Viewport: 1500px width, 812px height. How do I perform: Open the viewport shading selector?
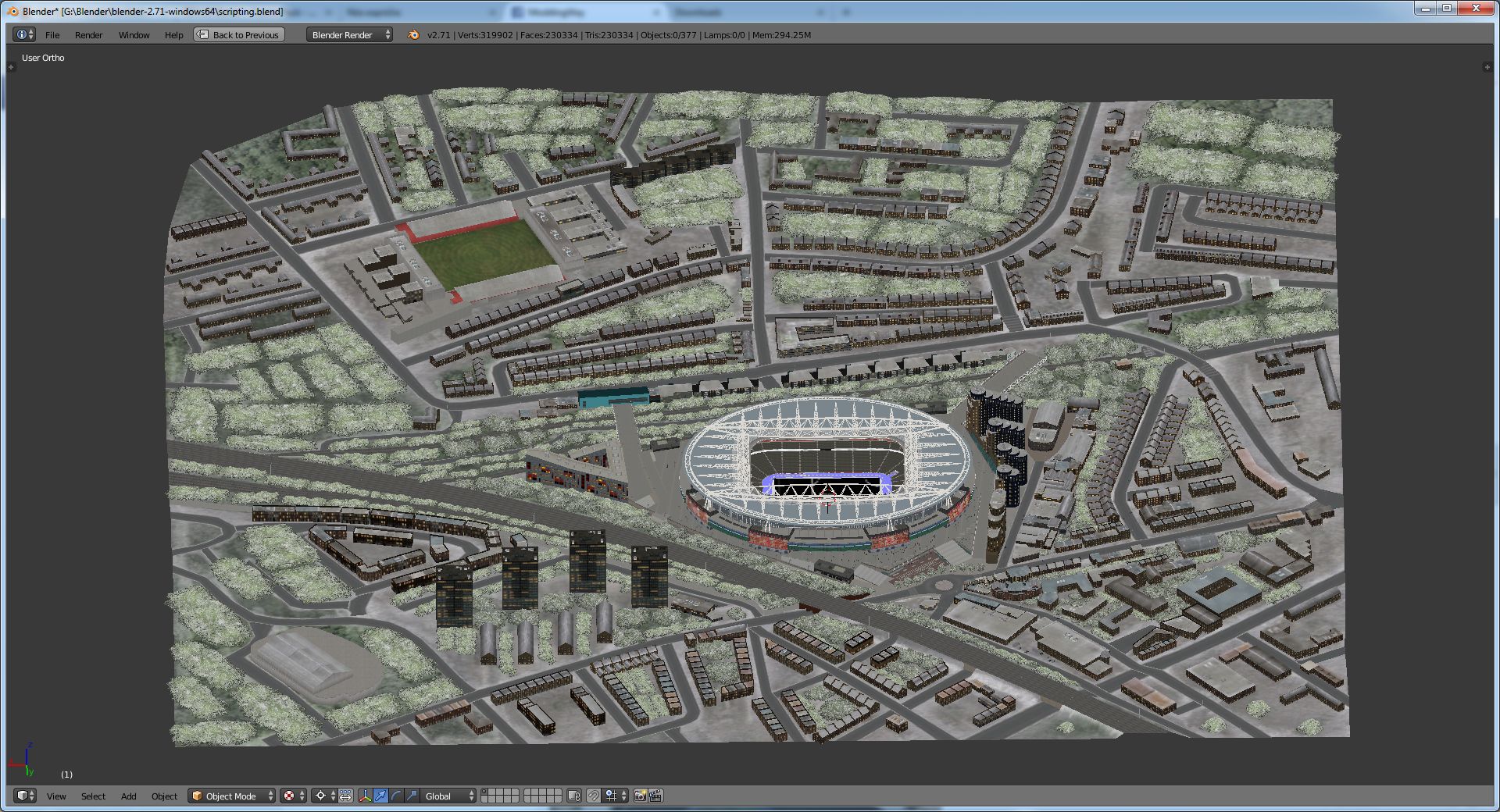click(293, 796)
